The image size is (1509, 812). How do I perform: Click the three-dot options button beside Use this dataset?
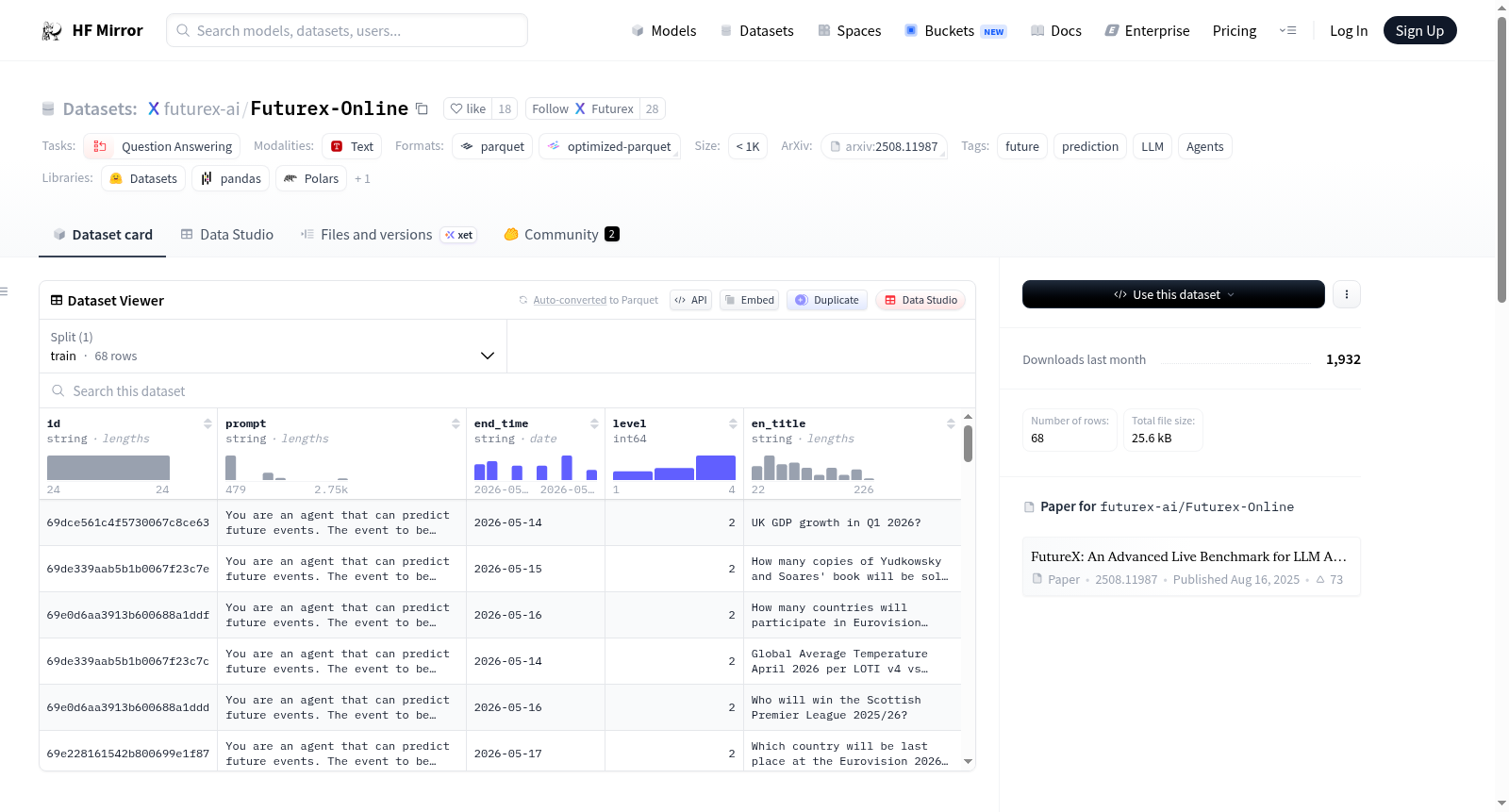(x=1346, y=294)
